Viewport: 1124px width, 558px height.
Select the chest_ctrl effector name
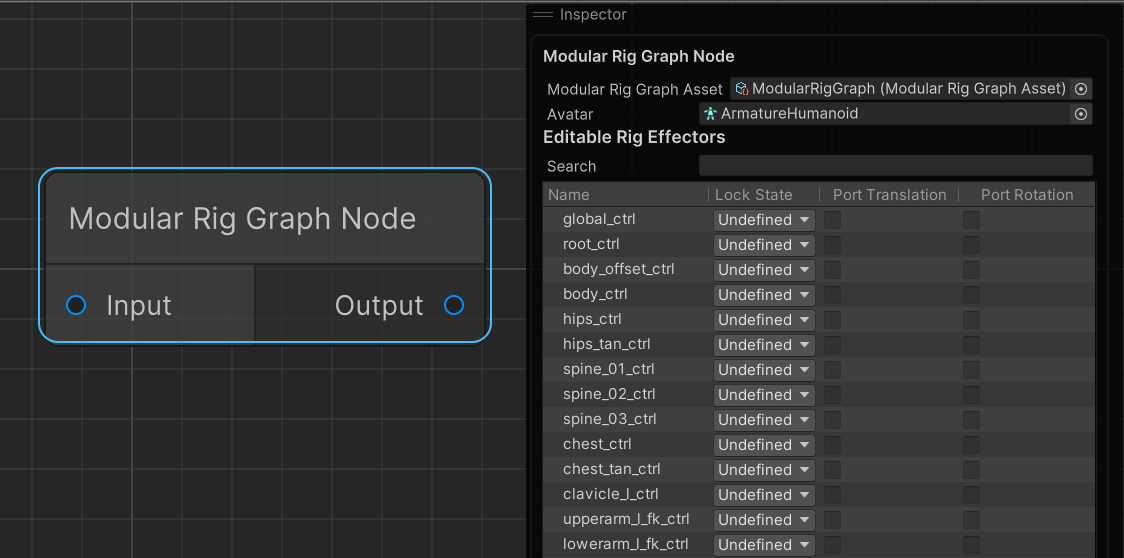pos(597,443)
